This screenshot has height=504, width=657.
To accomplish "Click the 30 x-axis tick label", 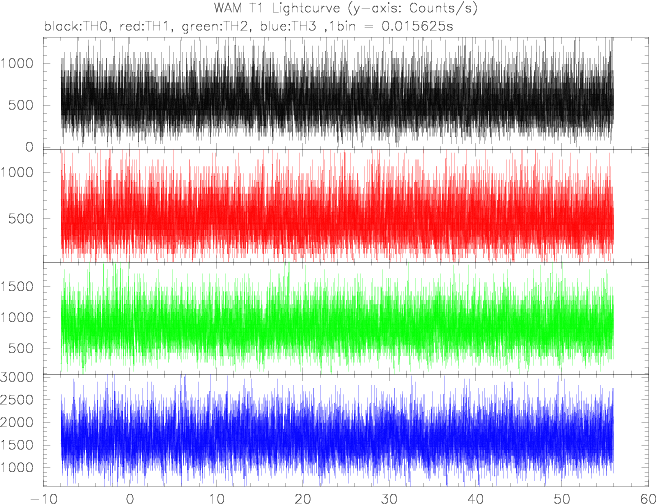I will 389,499.
